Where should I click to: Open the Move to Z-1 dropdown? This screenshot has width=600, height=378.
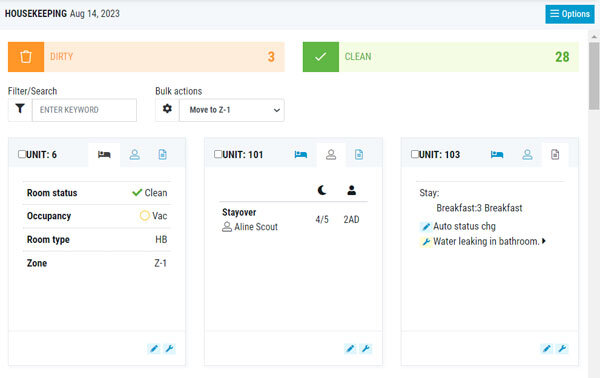(x=232, y=110)
